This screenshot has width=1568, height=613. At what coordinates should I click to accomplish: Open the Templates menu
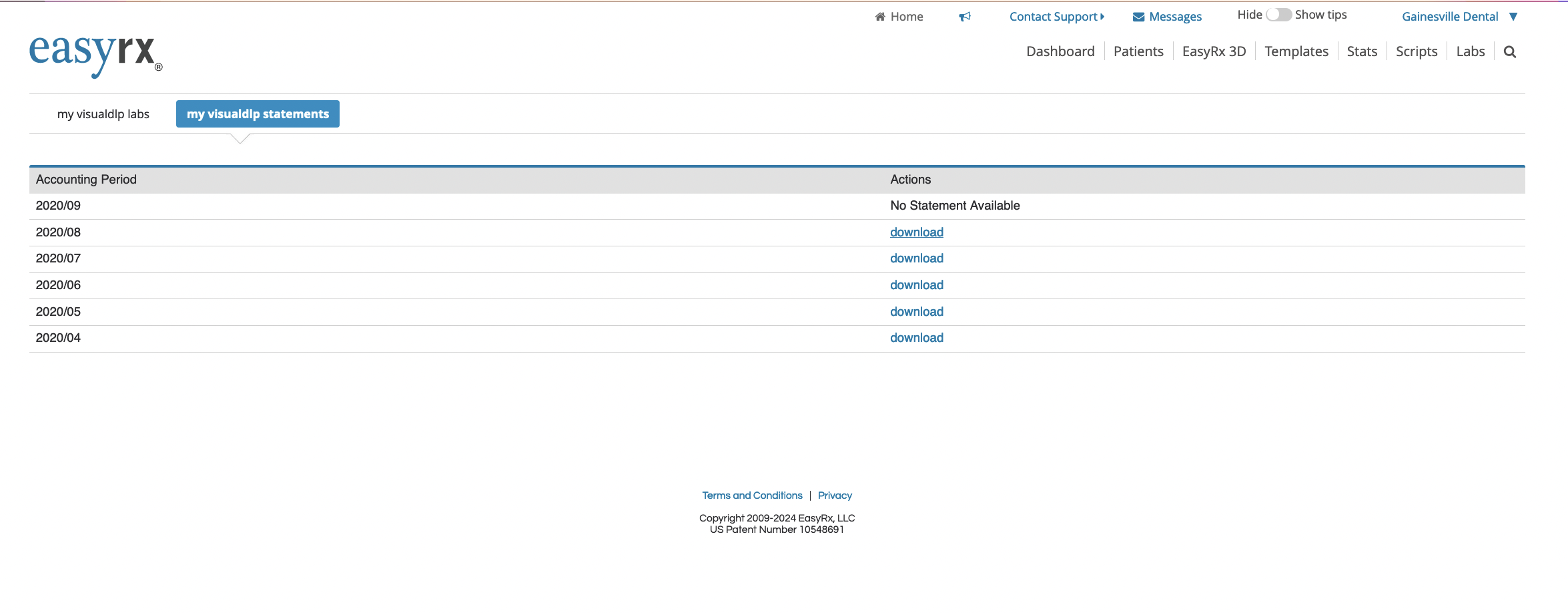tap(1296, 51)
